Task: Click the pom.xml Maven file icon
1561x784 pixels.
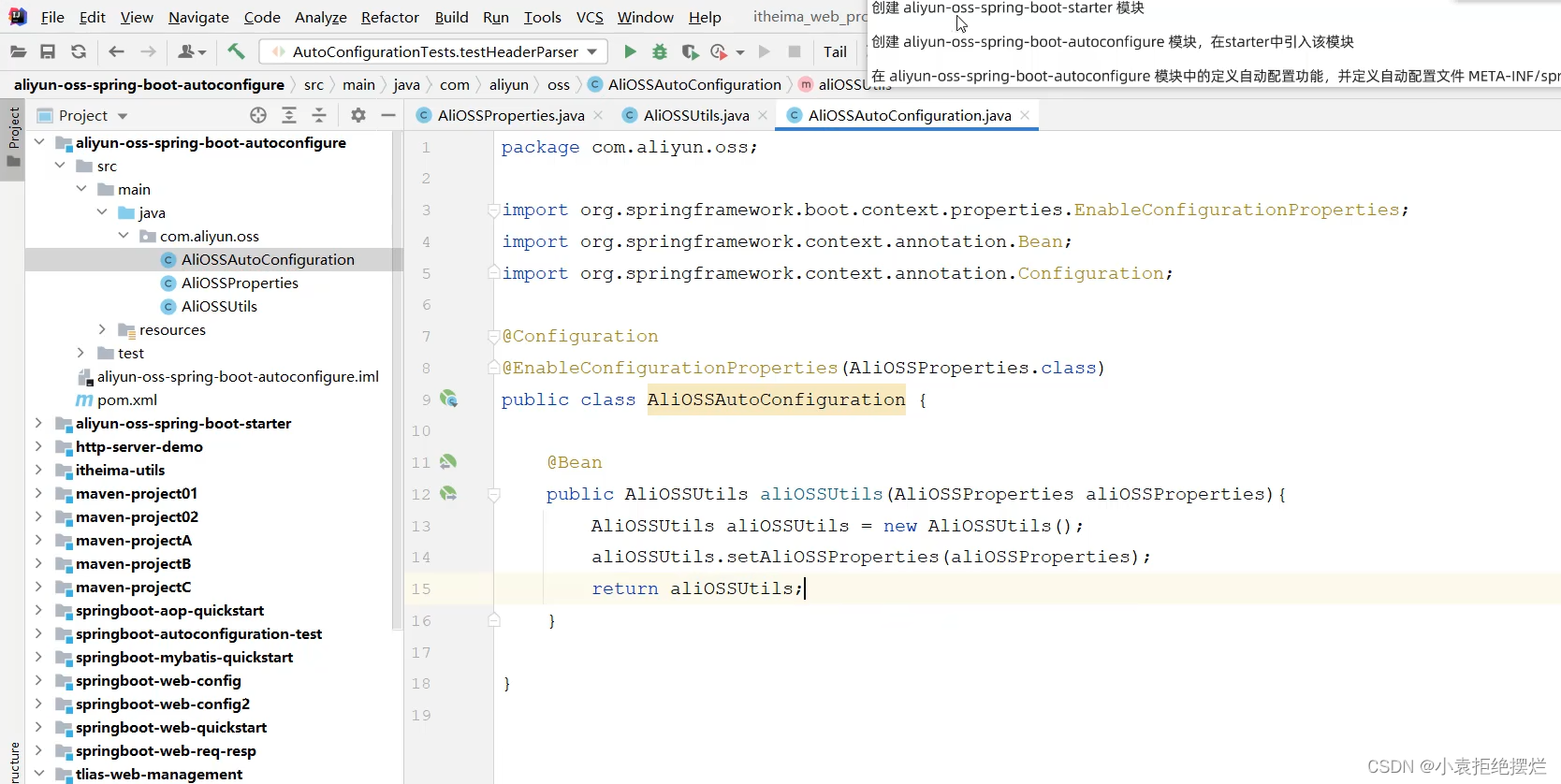Action: click(x=84, y=399)
